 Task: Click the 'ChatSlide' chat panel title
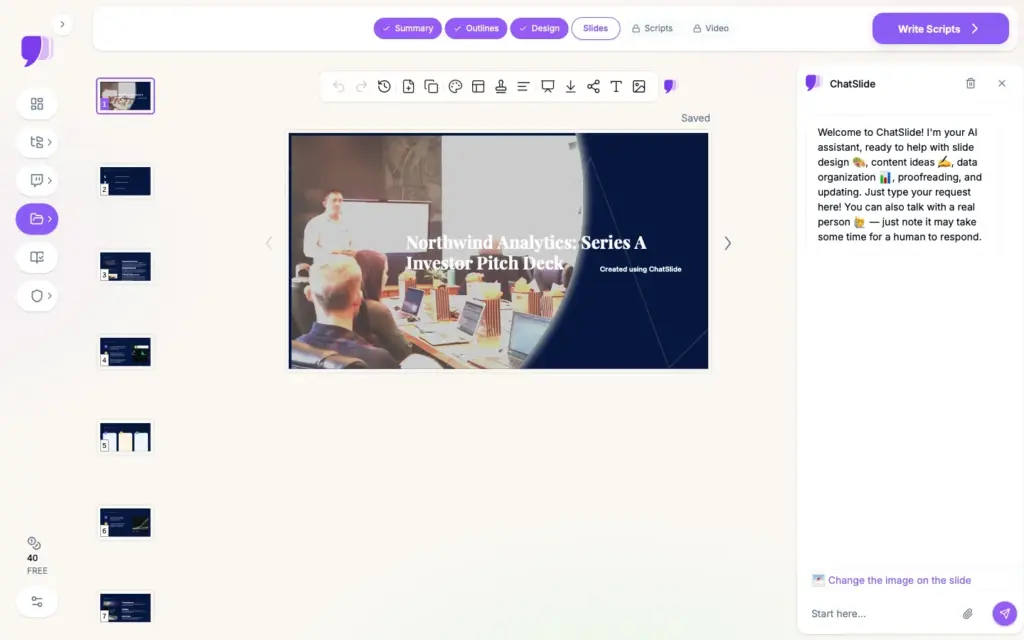click(852, 84)
